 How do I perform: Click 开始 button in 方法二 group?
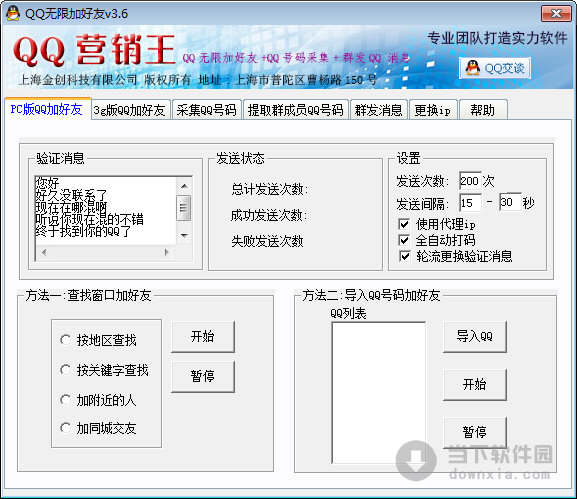[x=475, y=385]
